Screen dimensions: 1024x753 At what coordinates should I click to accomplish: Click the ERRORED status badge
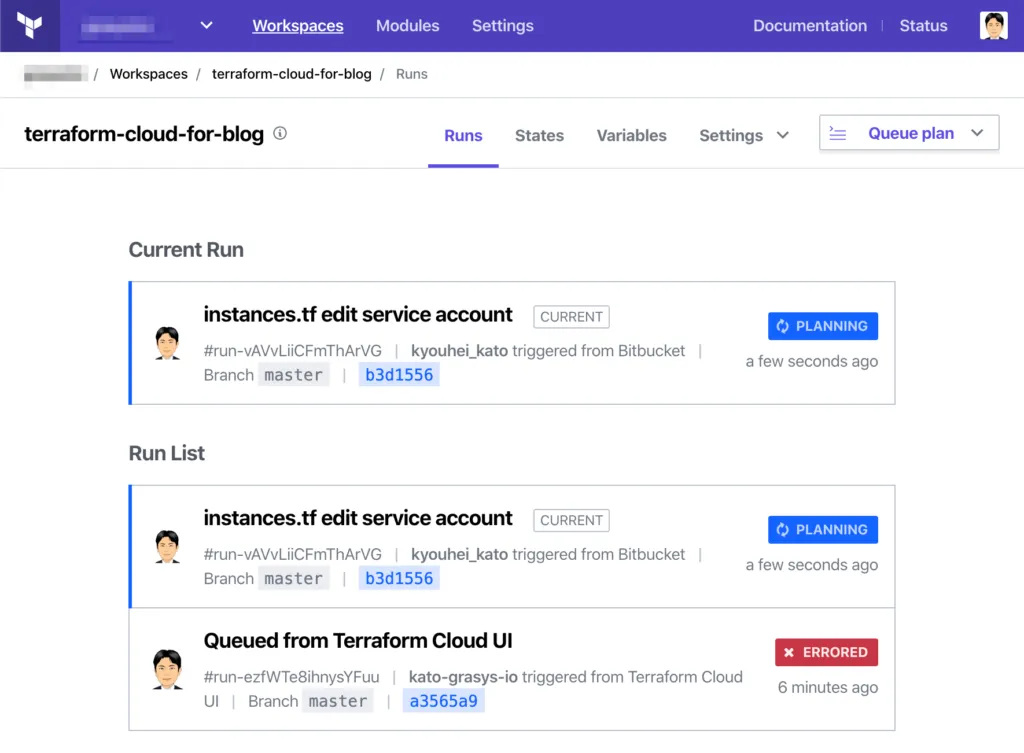[827, 652]
